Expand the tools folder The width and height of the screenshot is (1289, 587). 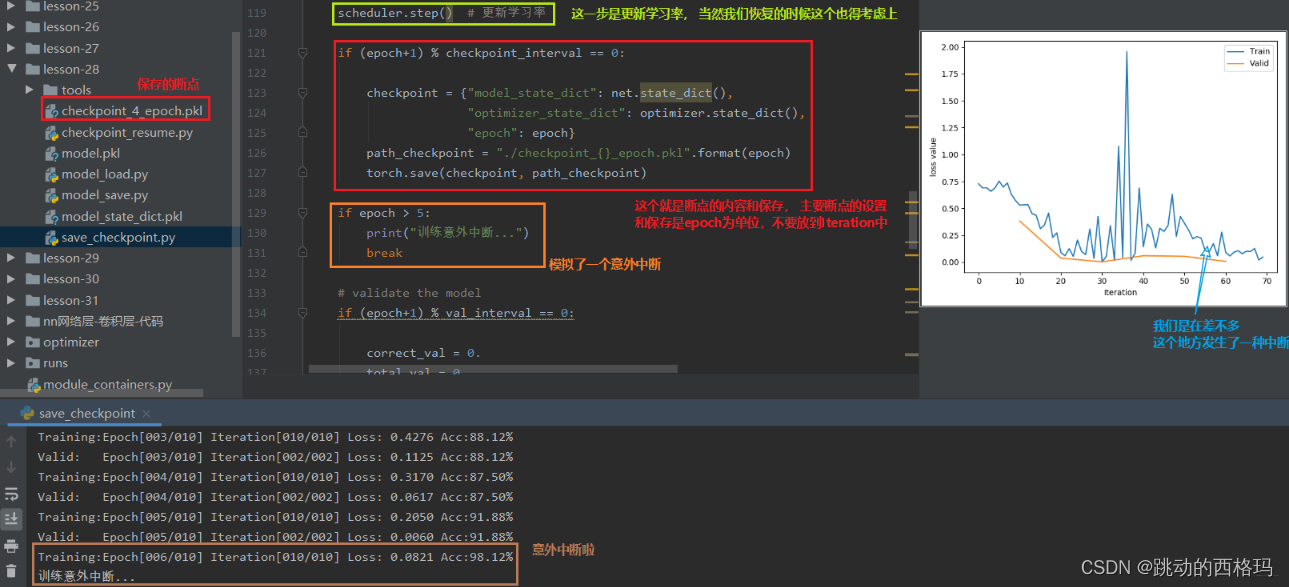(31, 90)
